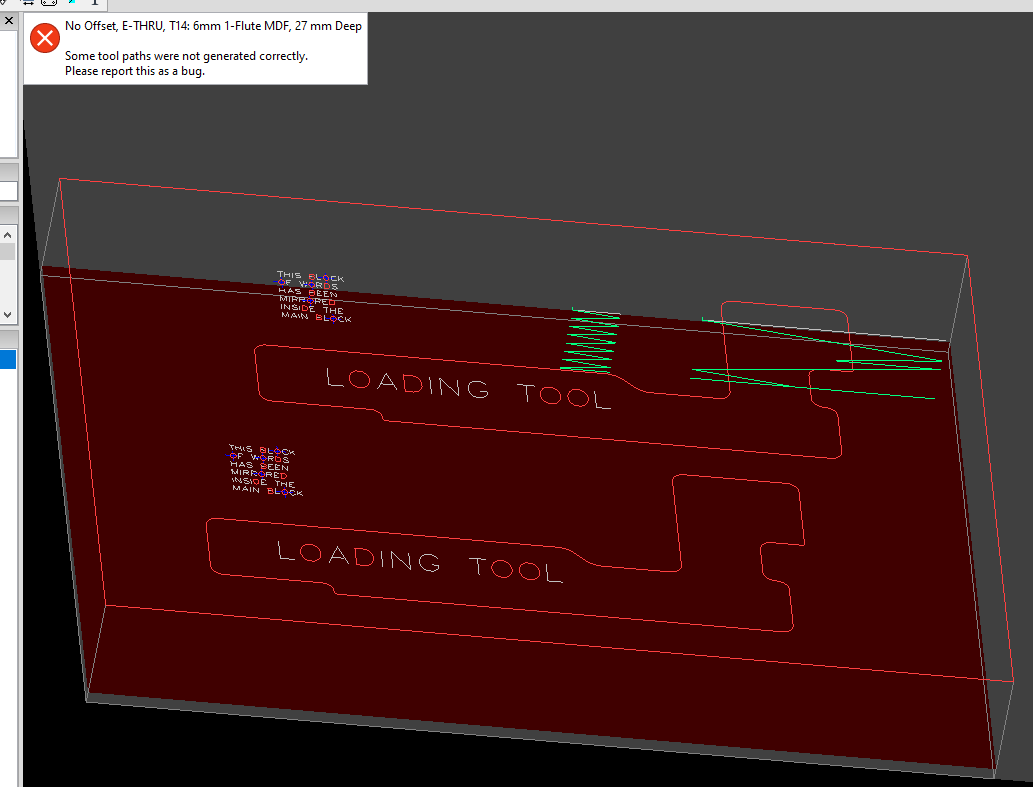The height and width of the screenshot is (787, 1033).
Task: Select the cyan-colored toolbar icon
Action: click(x=72, y=3)
